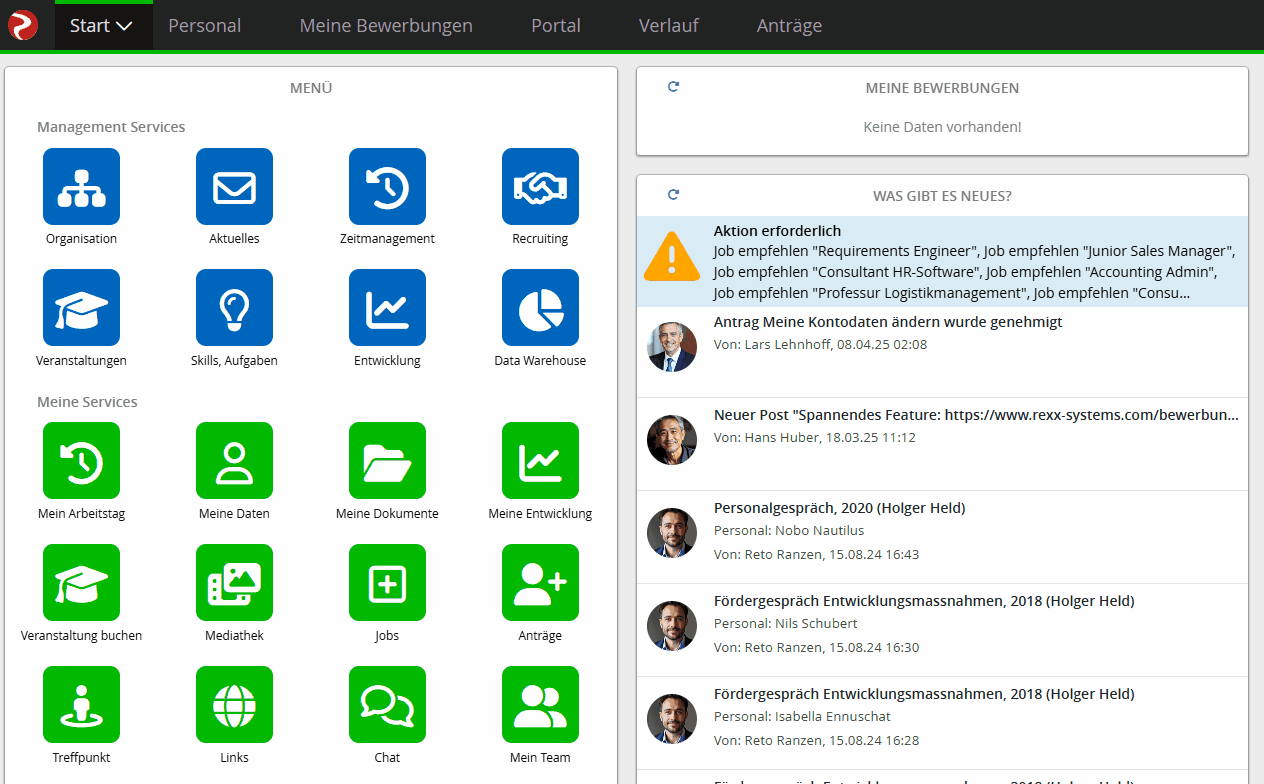Open the blue Entwicklung chart icon
Image resolution: width=1264 pixels, height=784 pixels.
(387, 308)
